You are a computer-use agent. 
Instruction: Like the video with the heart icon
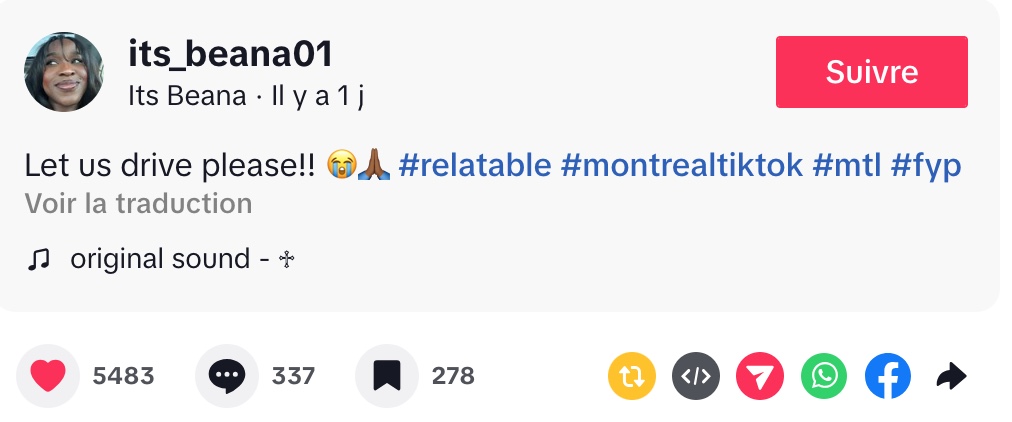coord(48,376)
